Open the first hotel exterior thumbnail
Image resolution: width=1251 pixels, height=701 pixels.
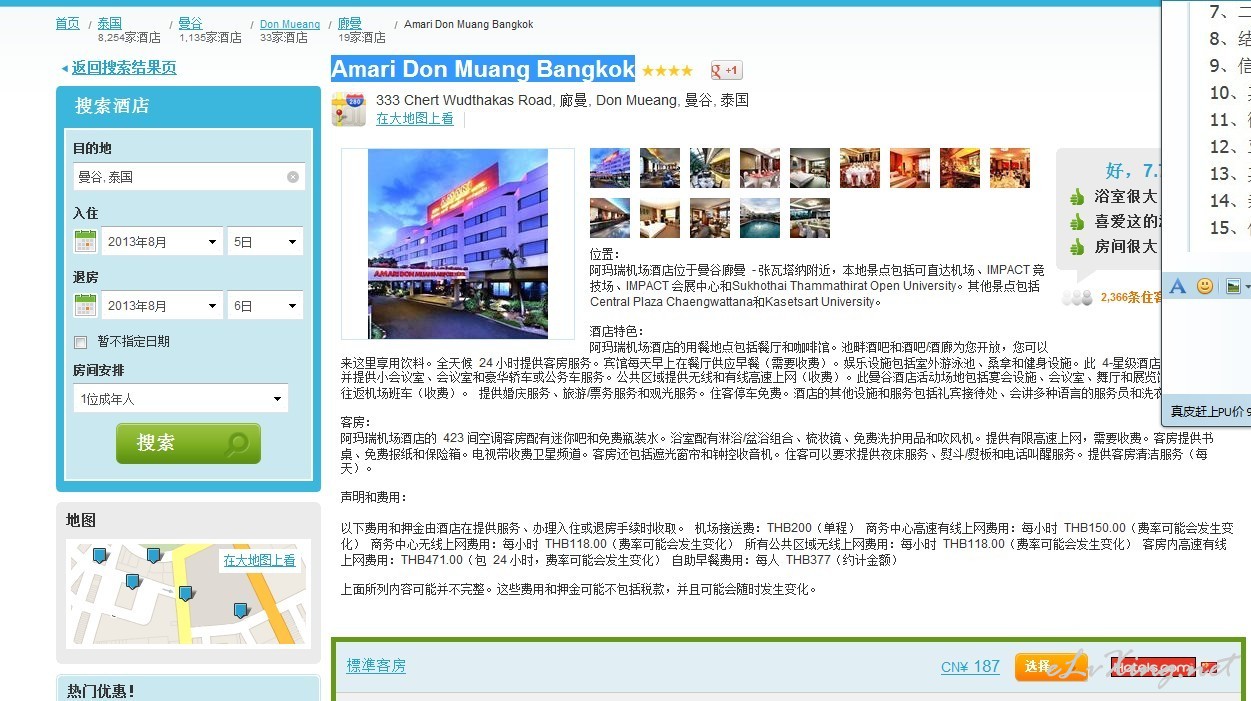coord(610,168)
